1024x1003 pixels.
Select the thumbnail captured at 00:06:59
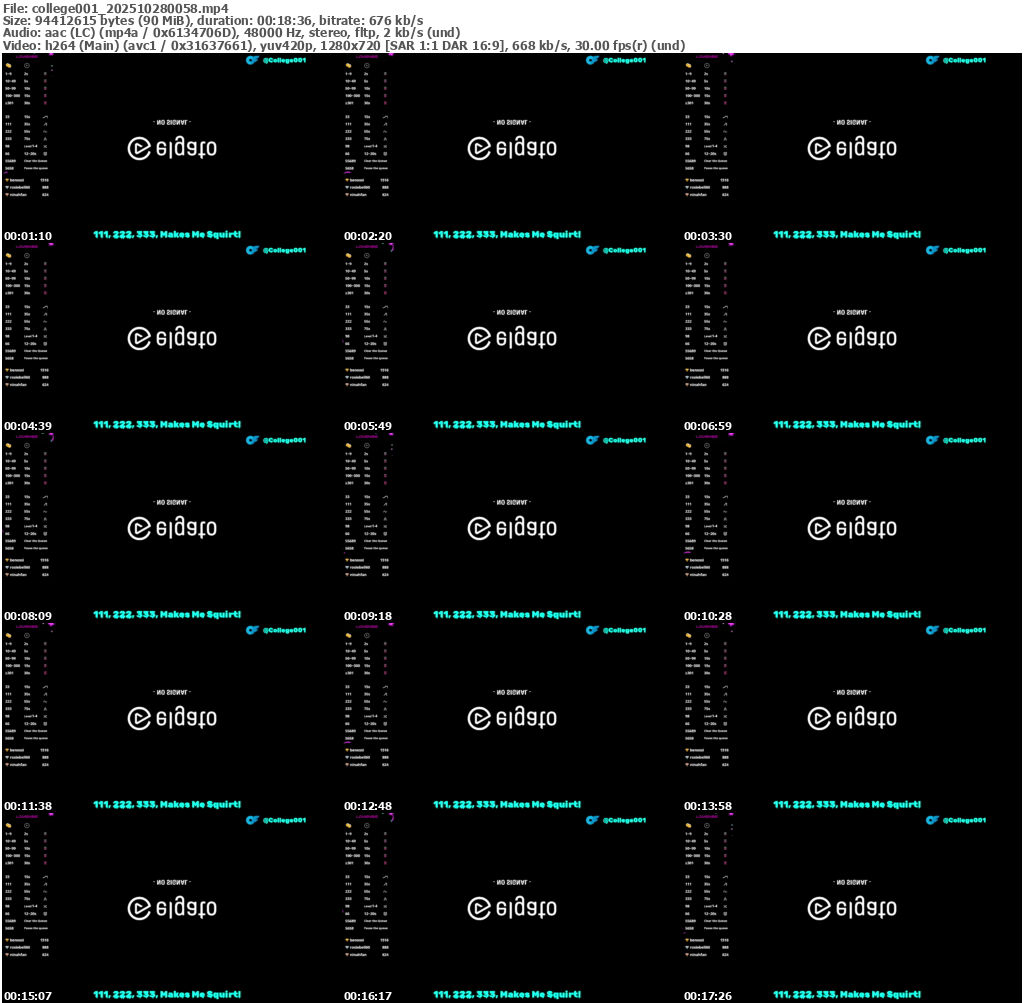(852, 338)
